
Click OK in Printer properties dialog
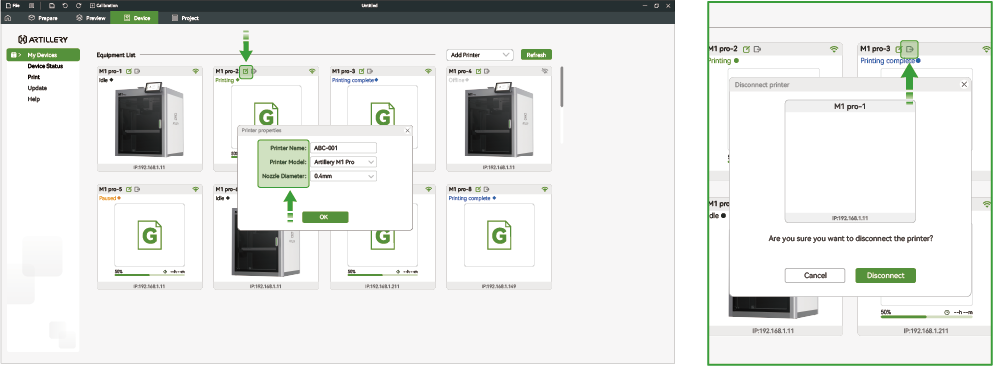[x=326, y=217]
